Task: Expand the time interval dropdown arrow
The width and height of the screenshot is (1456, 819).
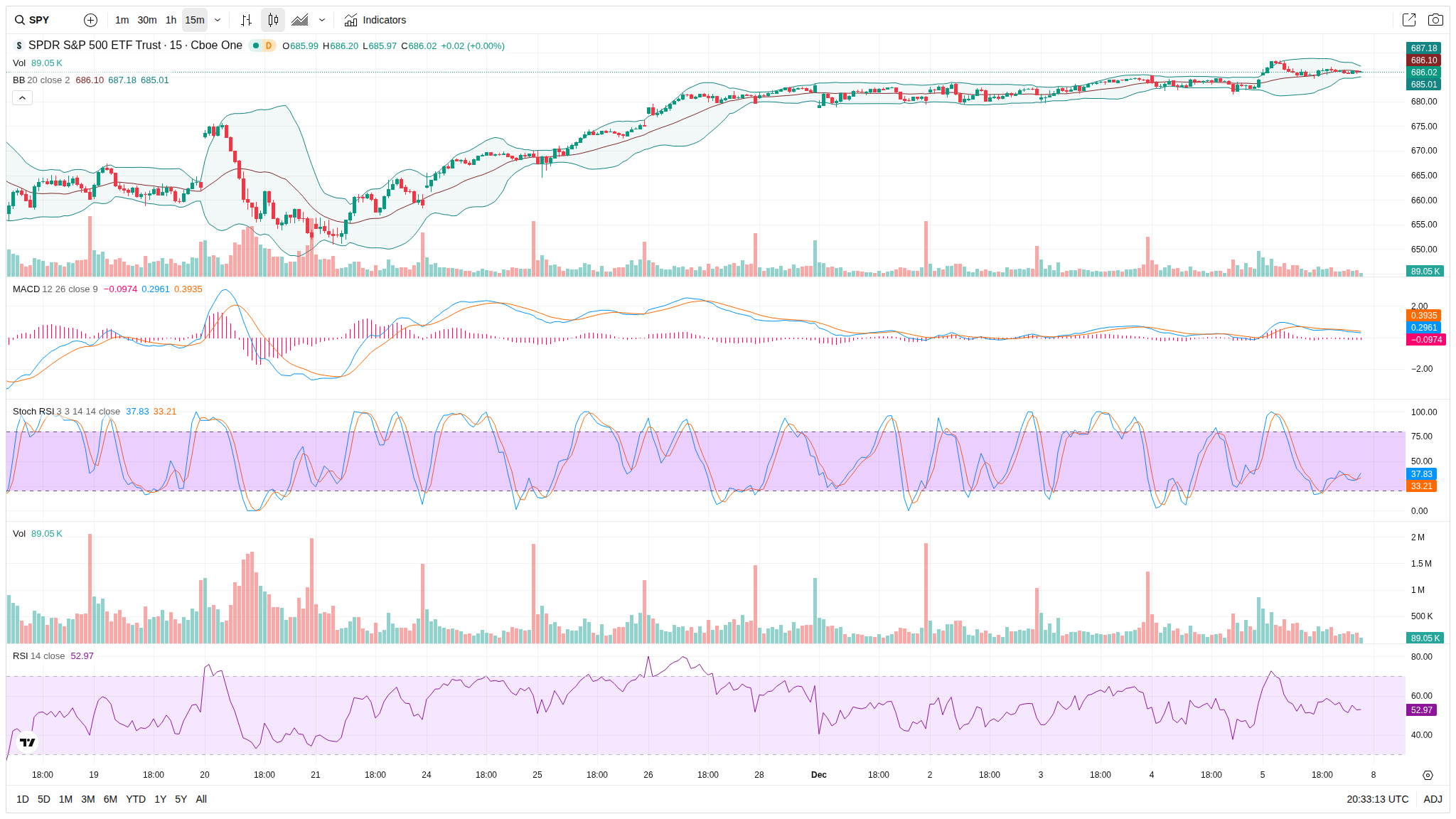Action: click(218, 20)
